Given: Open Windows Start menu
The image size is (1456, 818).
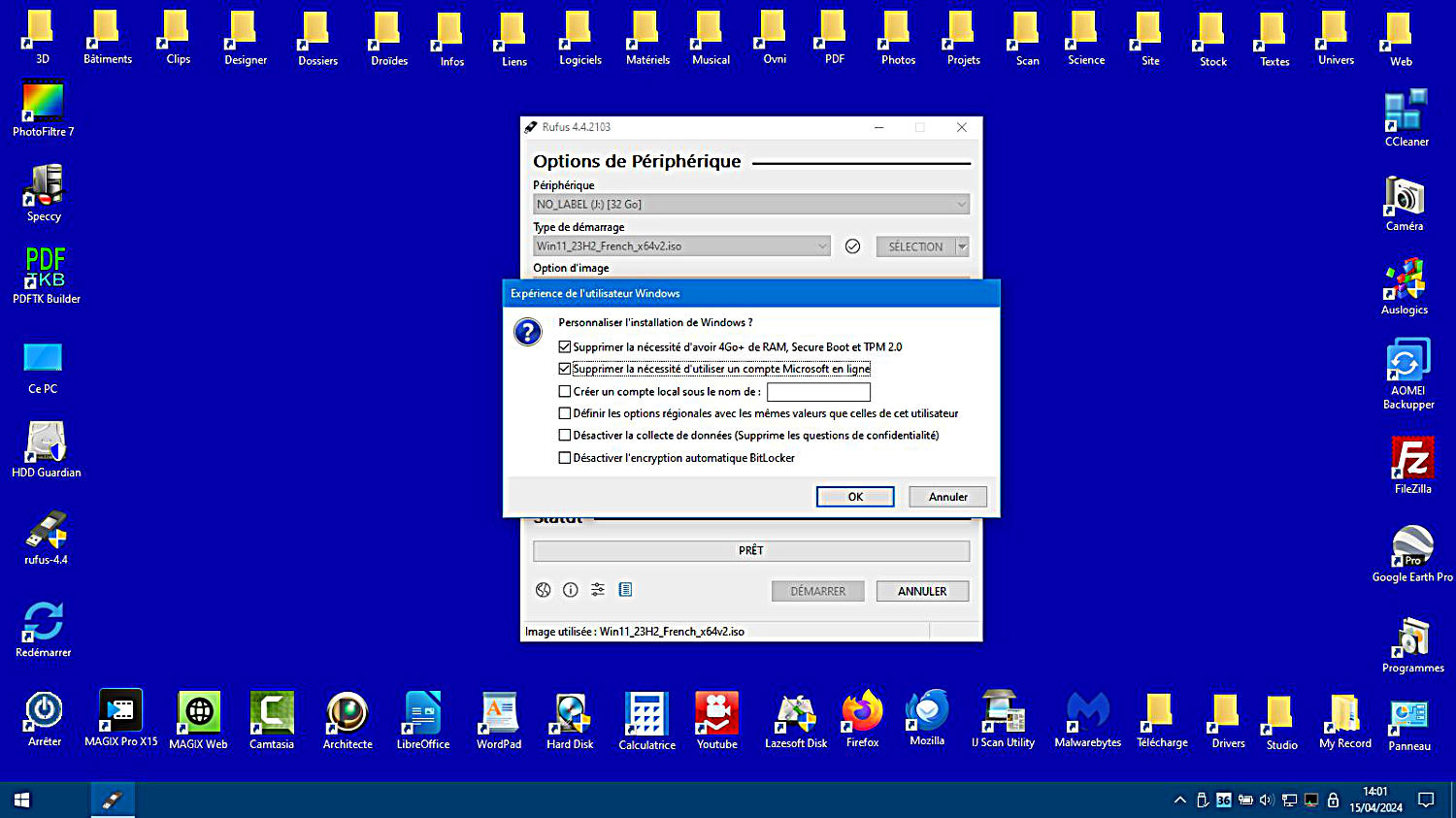Looking at the screenshot, I should (21, 800).
